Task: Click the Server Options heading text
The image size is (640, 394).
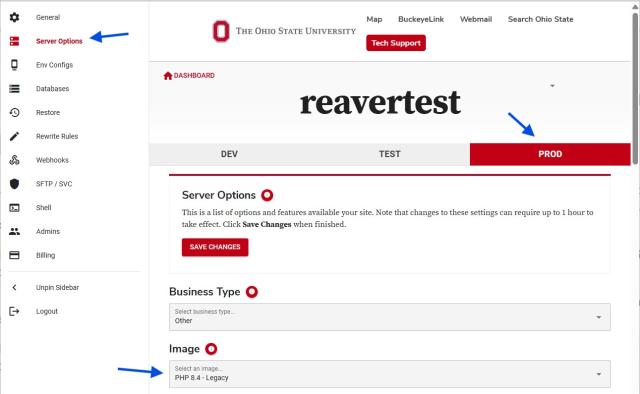Action: click(219, 195)
